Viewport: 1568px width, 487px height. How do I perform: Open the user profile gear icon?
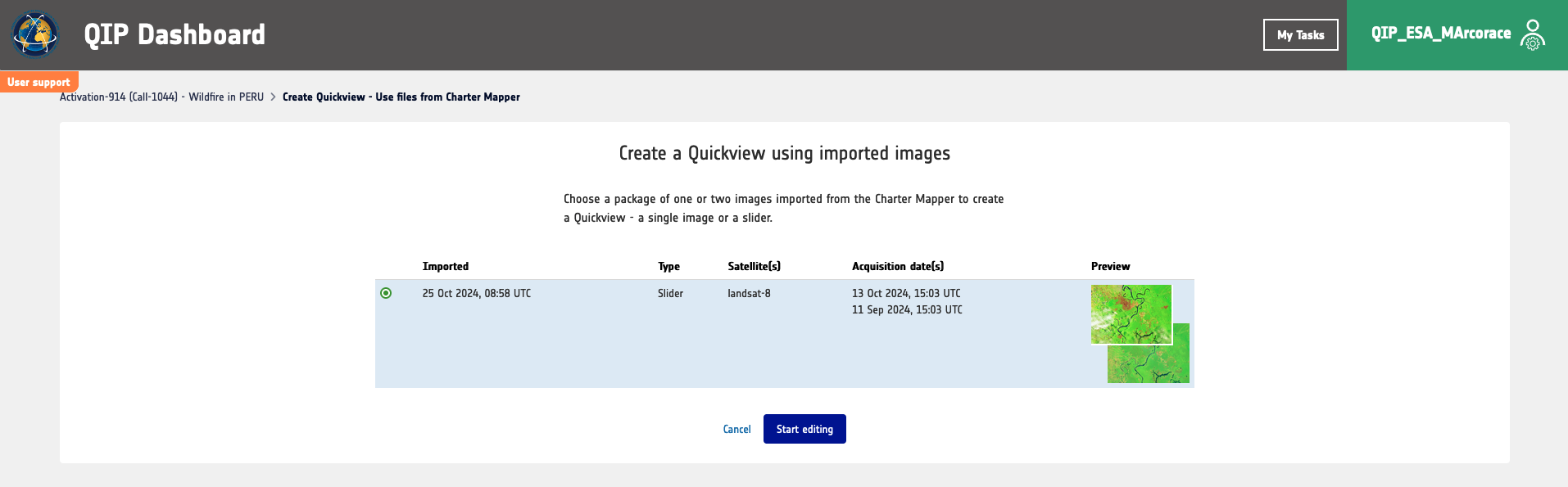click(1533, 35)
